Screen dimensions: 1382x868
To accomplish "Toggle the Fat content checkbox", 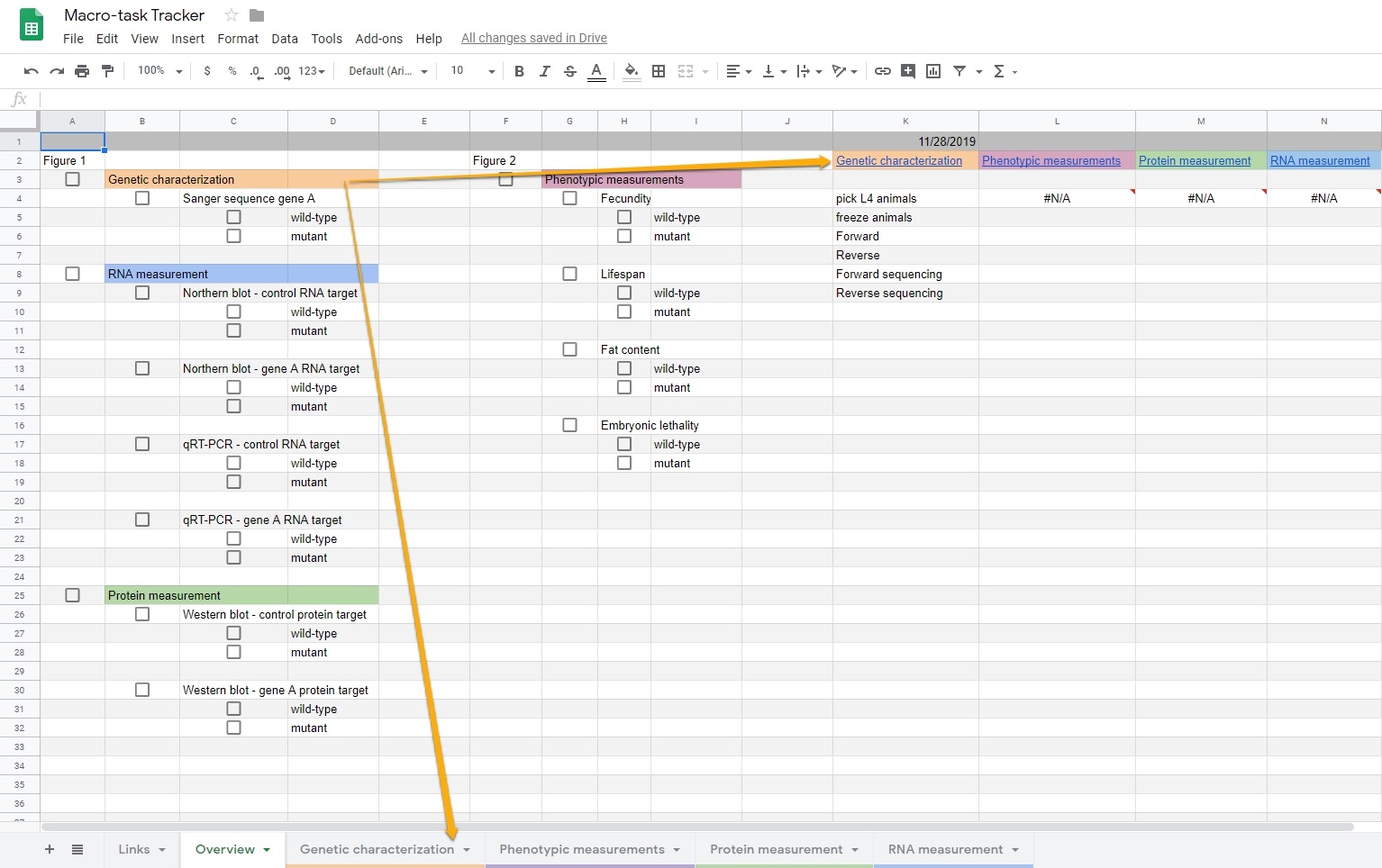I will (x=570, y=349).
